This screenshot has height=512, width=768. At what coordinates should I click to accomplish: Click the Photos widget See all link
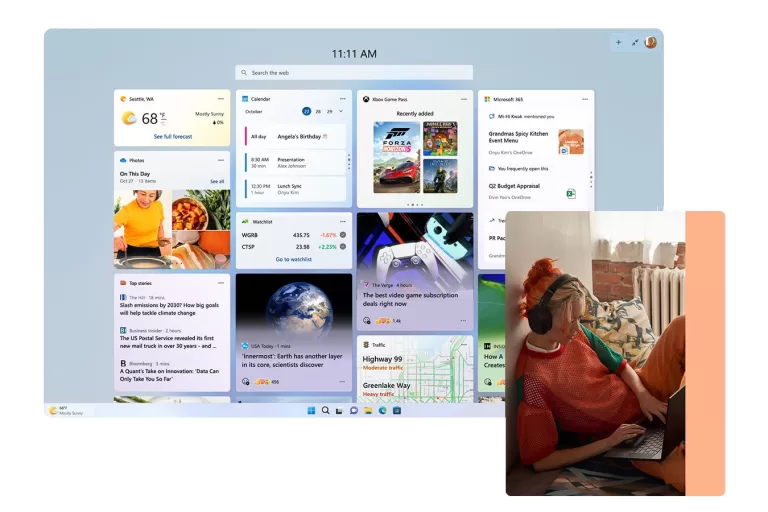coord(217,181)
